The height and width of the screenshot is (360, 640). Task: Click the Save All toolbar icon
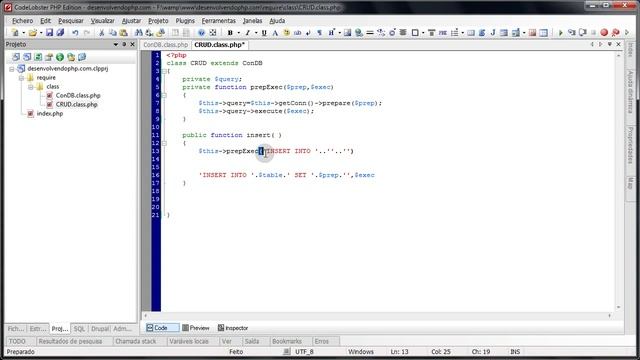point(60,33)
